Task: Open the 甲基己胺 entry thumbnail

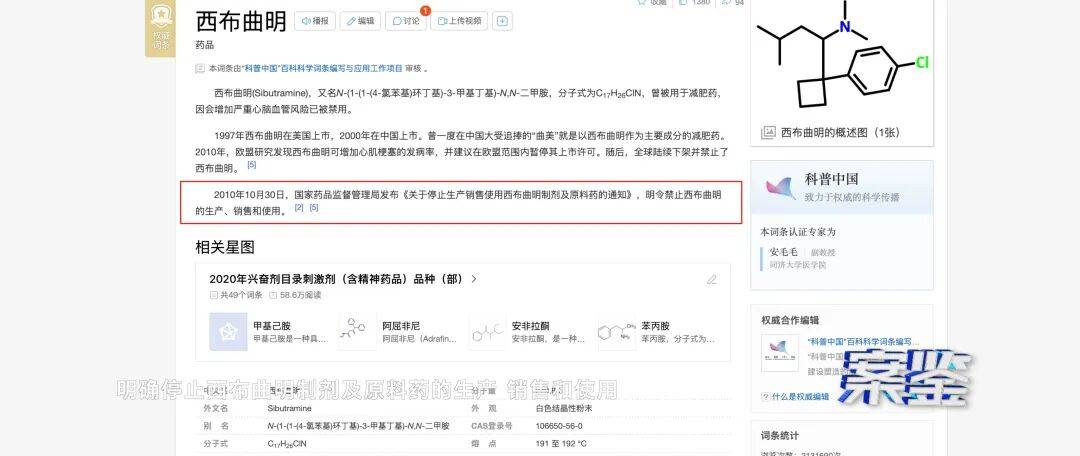Action: [x=228, y=332]
